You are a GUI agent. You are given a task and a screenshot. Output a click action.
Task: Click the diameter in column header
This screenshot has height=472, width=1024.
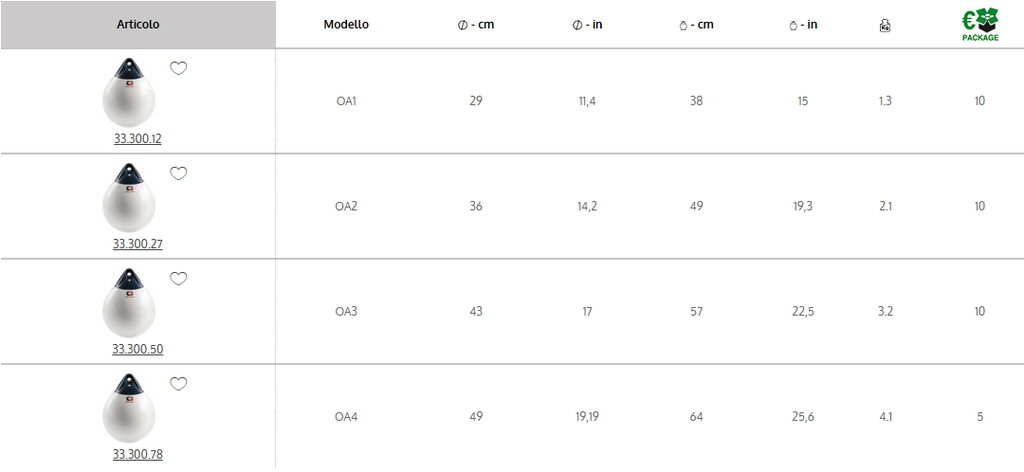(587, 25)
